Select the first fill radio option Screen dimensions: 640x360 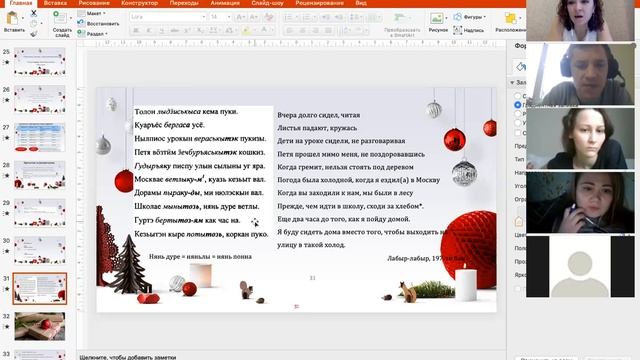[518, 96]
